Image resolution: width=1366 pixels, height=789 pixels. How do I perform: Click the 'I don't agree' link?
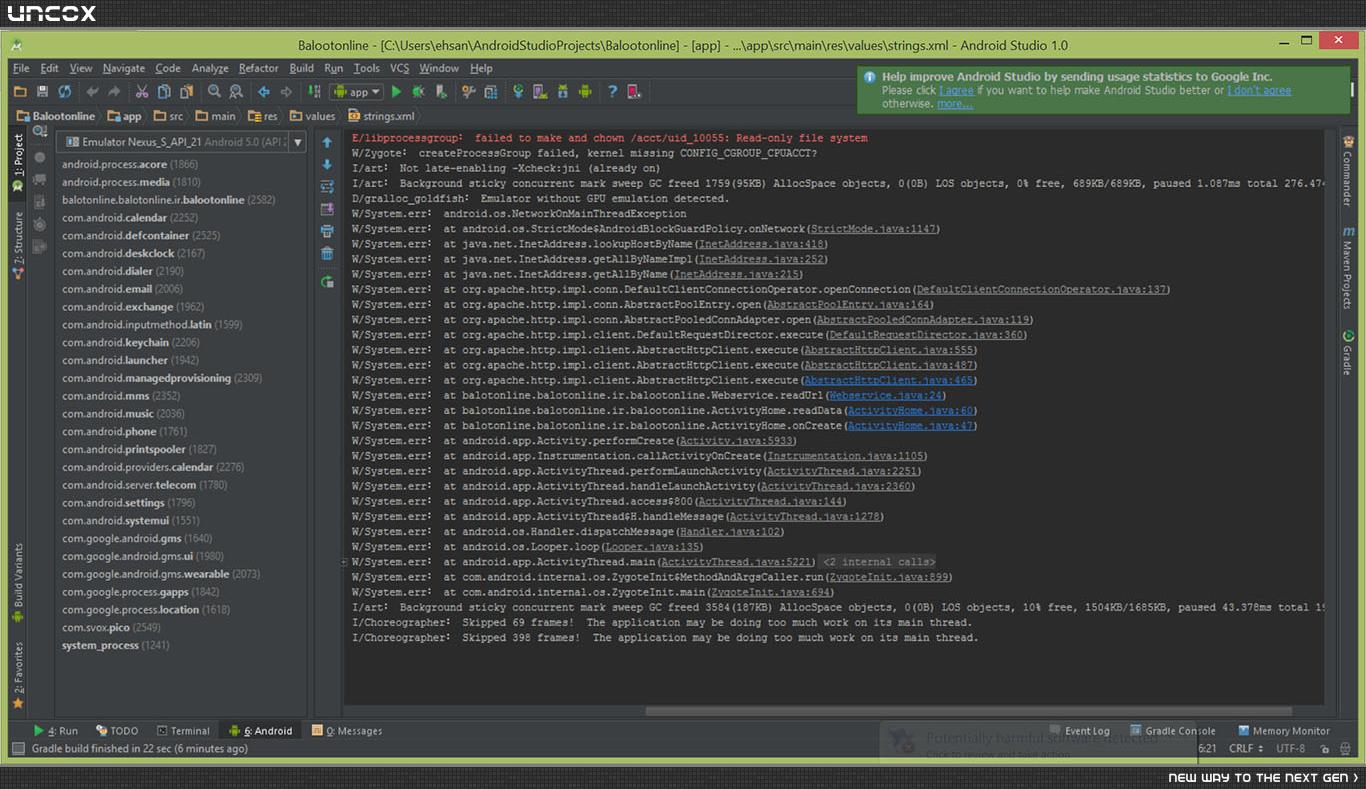coord(1259,90)
